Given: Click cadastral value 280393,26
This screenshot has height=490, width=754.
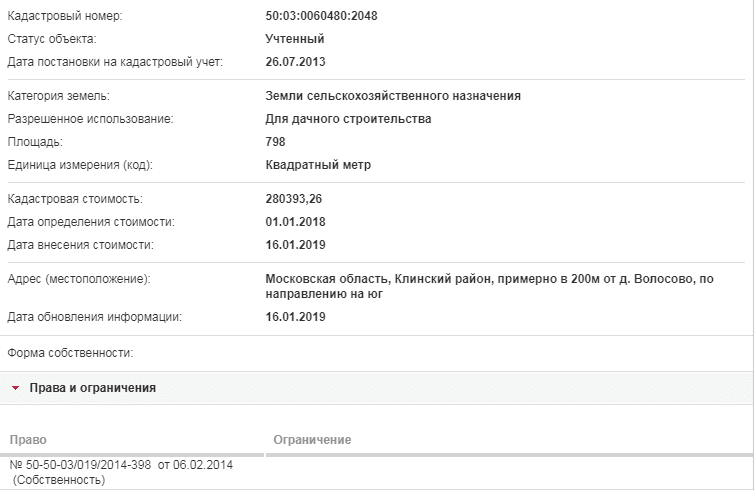Looking at the screenshot, I should coord(293,199).
